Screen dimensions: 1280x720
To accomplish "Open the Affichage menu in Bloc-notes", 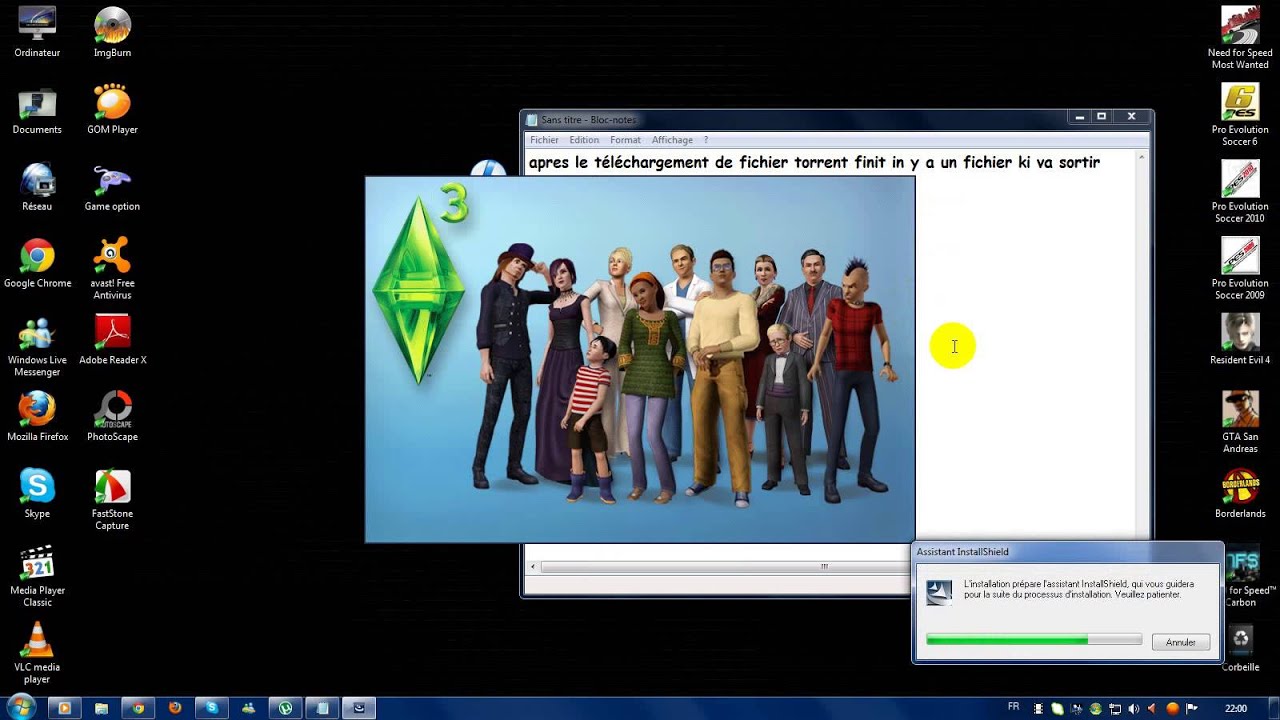I will pos(672,140).
